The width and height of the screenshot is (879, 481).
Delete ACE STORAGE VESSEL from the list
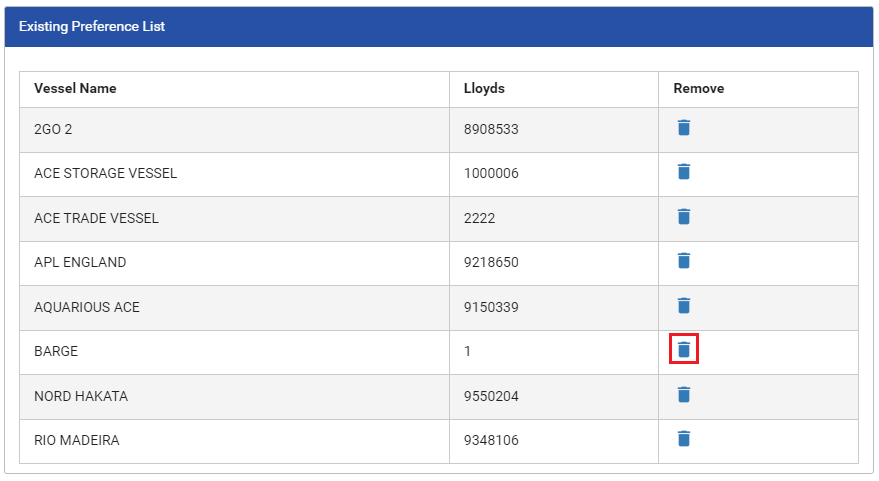pos(683,172)
